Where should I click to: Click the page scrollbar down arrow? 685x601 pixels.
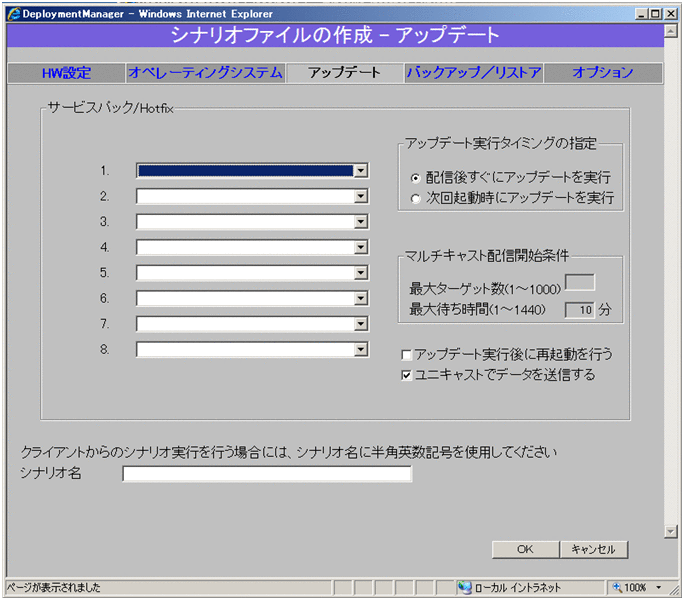[671, 532]
